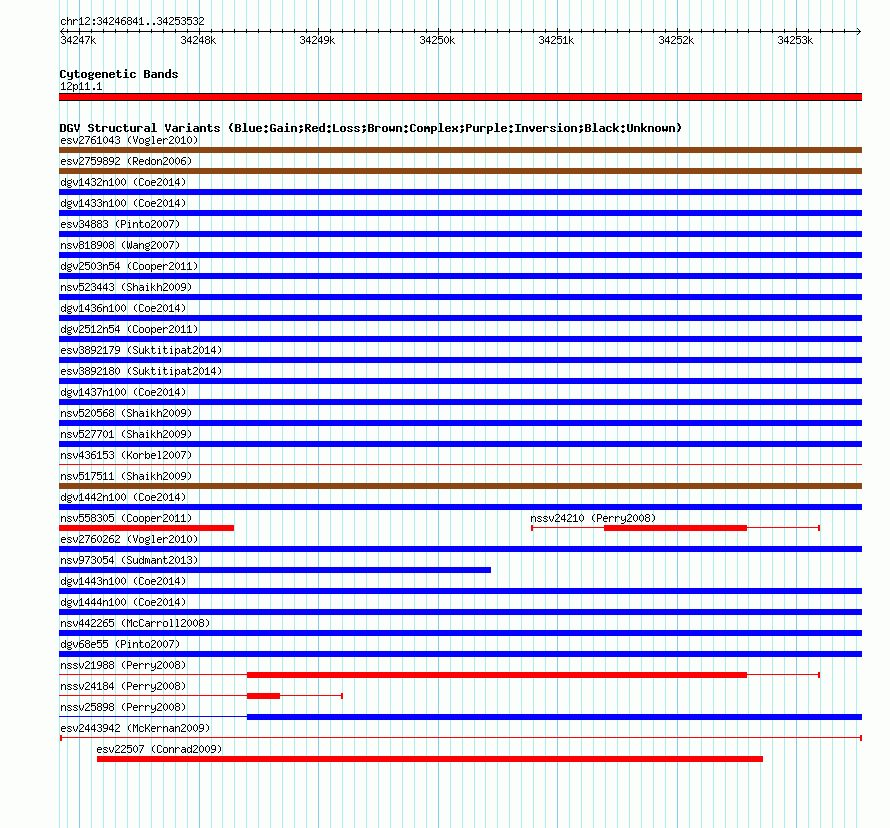Click dgv1432n100 (Coe2014) label
The height and width of the screenshot is (828, 890).
coord(123,182)
